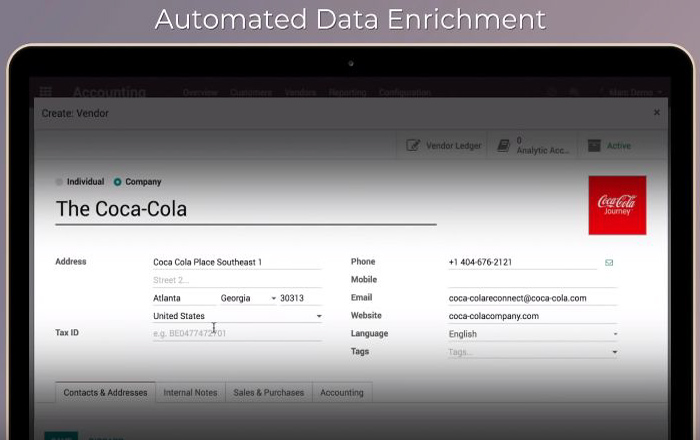Image resolution: width=700 pixels, height=440 pixels.
Task: Click the Tax ID input field
Action: [x=237, y=333]
